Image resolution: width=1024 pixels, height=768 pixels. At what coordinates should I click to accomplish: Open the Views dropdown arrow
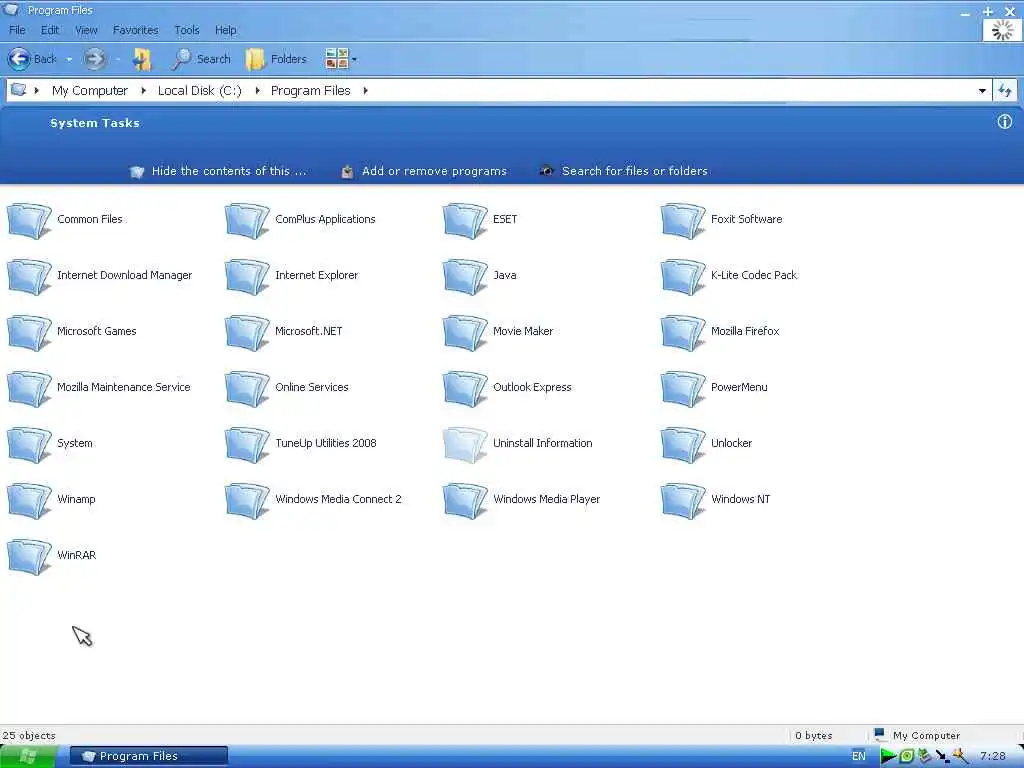tap(355, 59)
